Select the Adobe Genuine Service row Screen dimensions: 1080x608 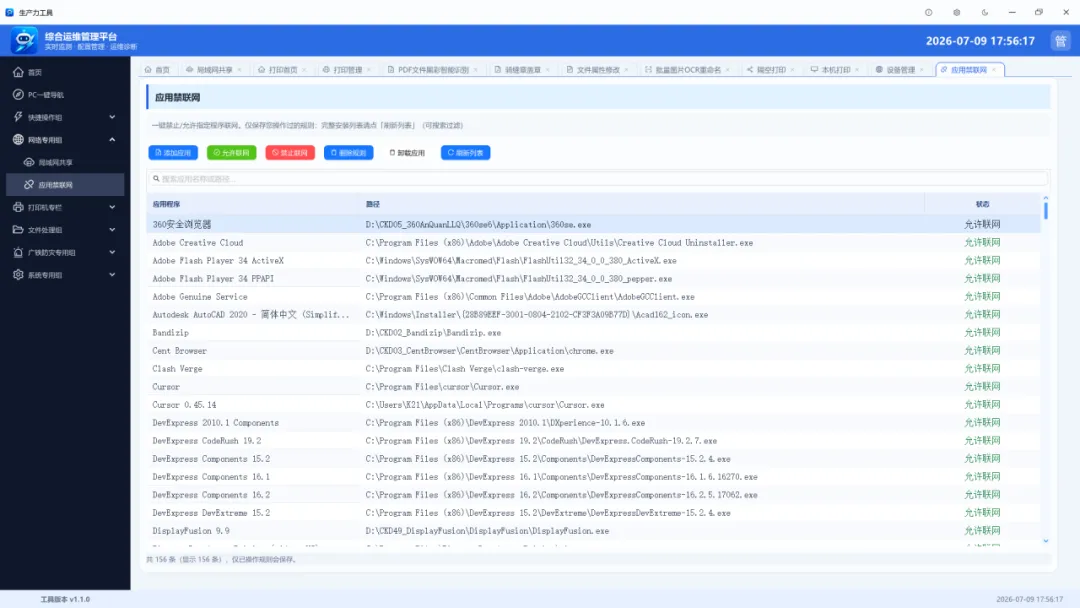(594, 297)
